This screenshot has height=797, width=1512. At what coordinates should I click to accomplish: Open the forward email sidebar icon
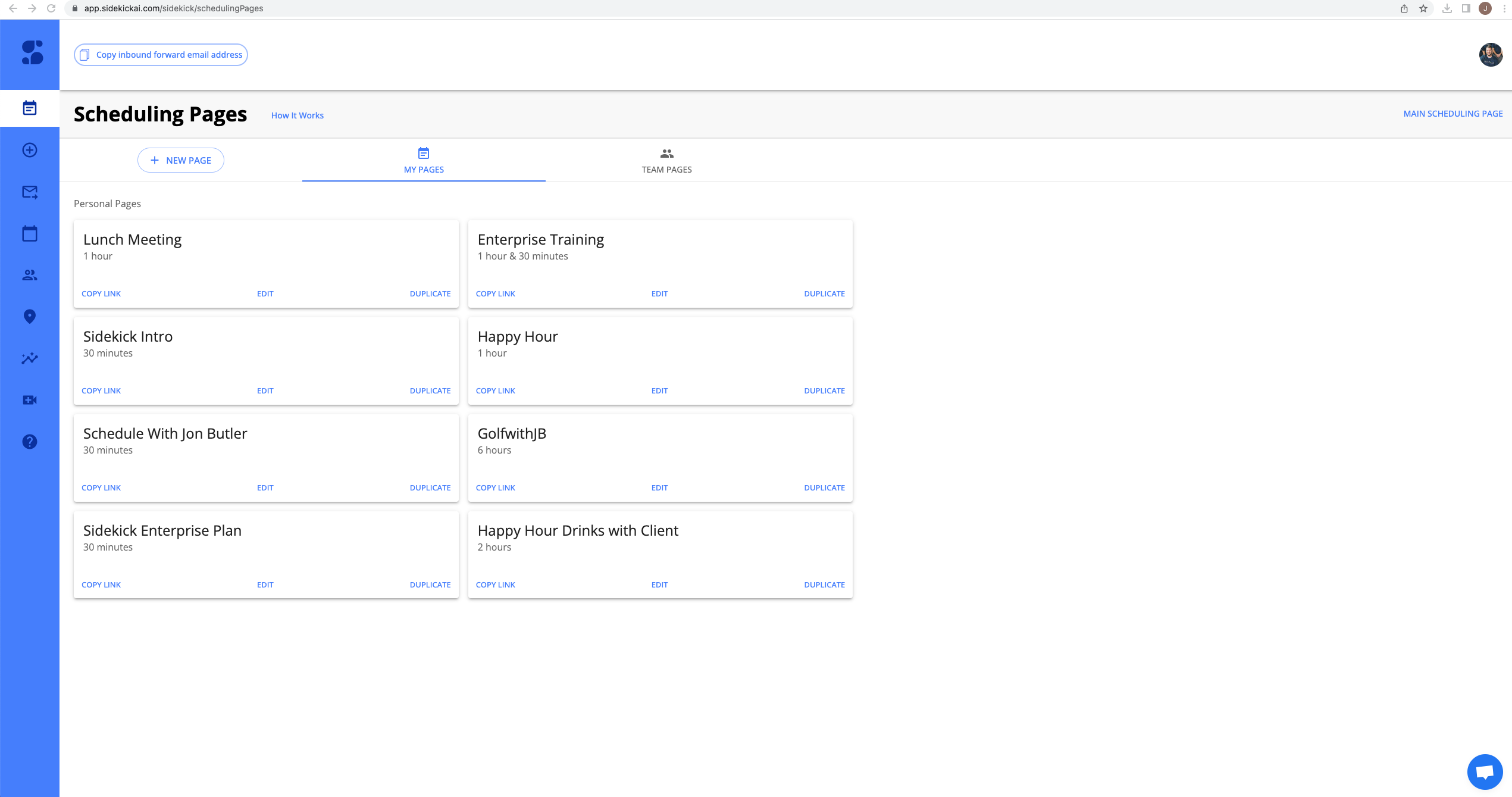[30, 192]
